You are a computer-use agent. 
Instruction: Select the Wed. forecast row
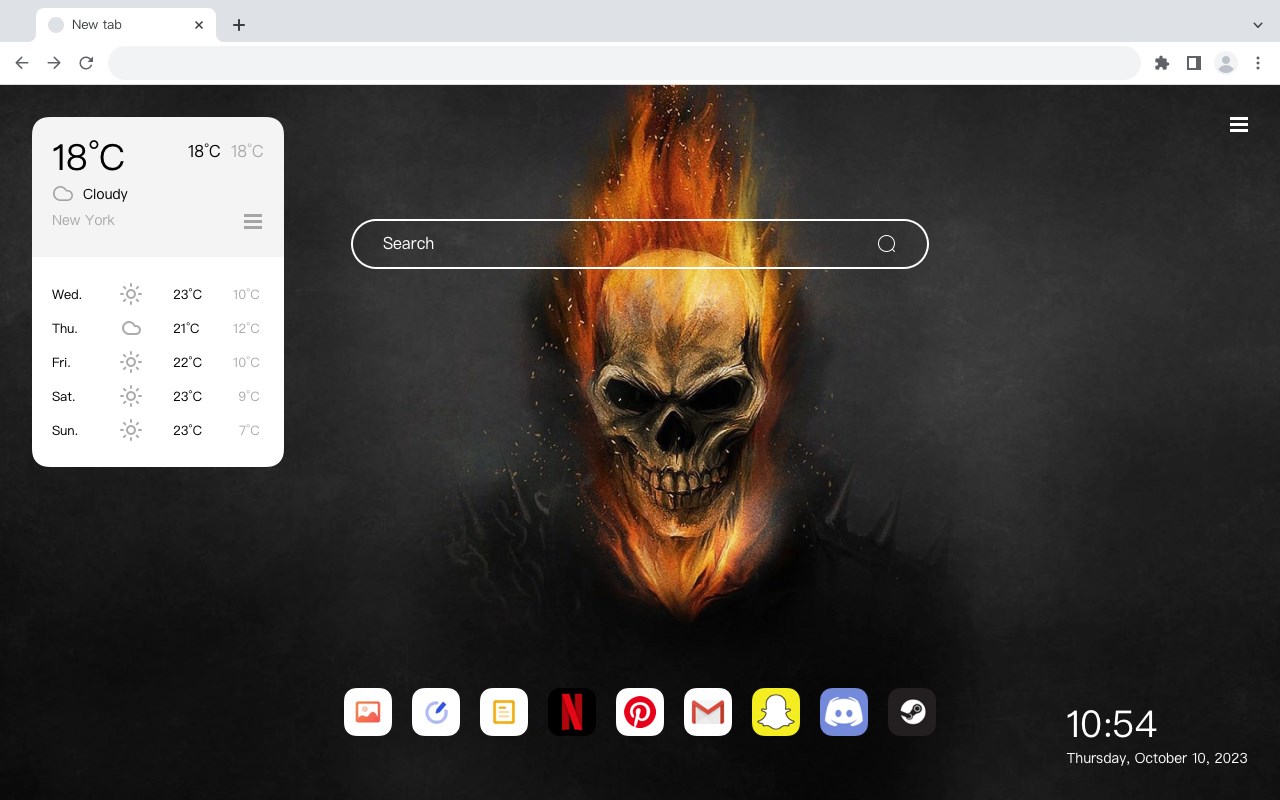(157, 294)
